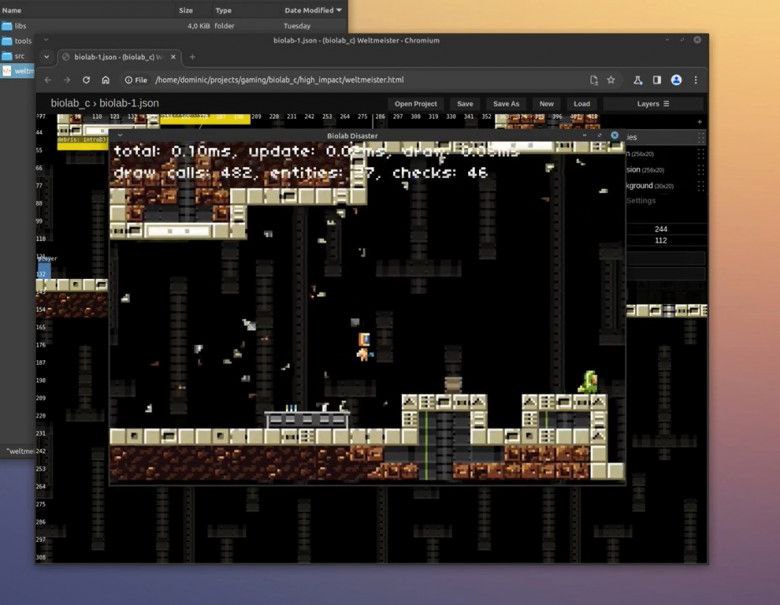This screenshot has height=605, width=780.
Task: Open the tab search dropdown in Chromium
Action: 46,57
